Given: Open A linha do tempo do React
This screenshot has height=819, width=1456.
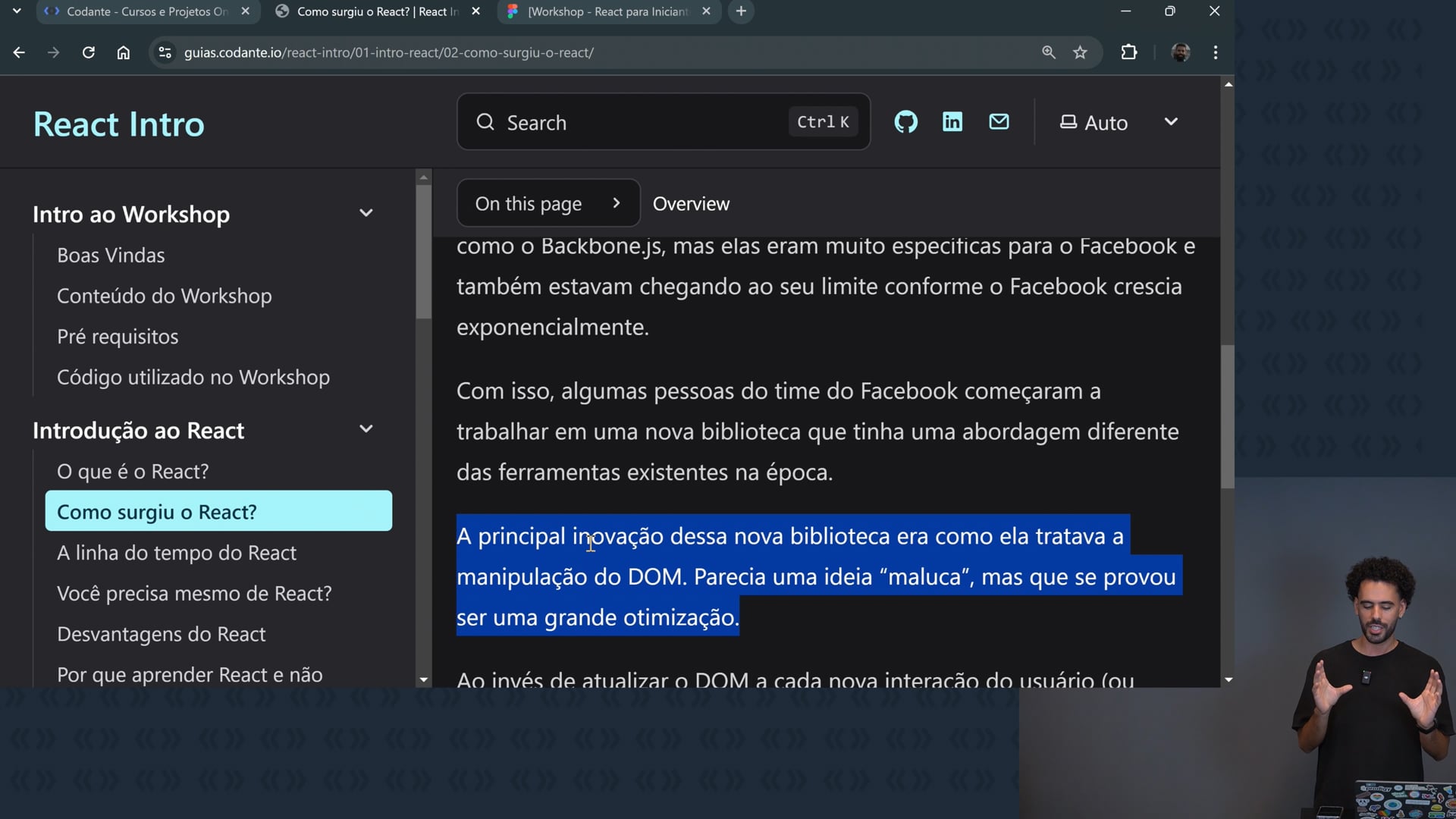Looking at the screenshot, I should [176, 553].
